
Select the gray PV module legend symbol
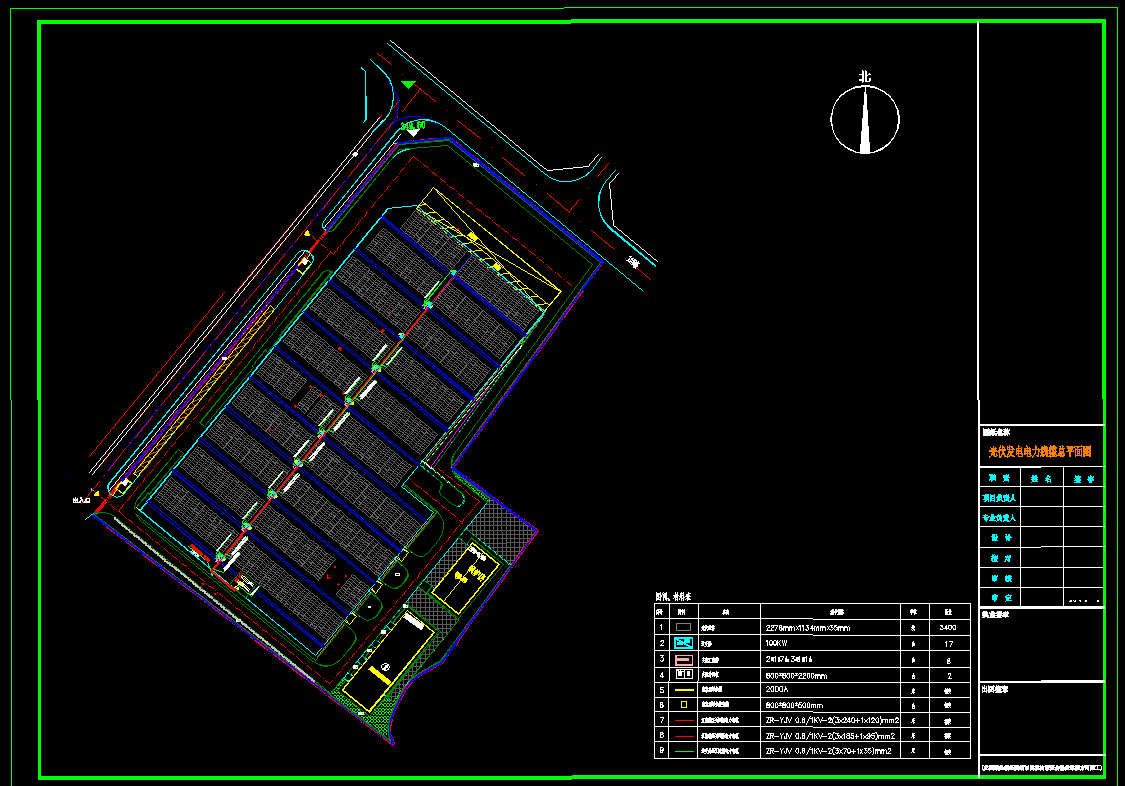coord(683,628)
